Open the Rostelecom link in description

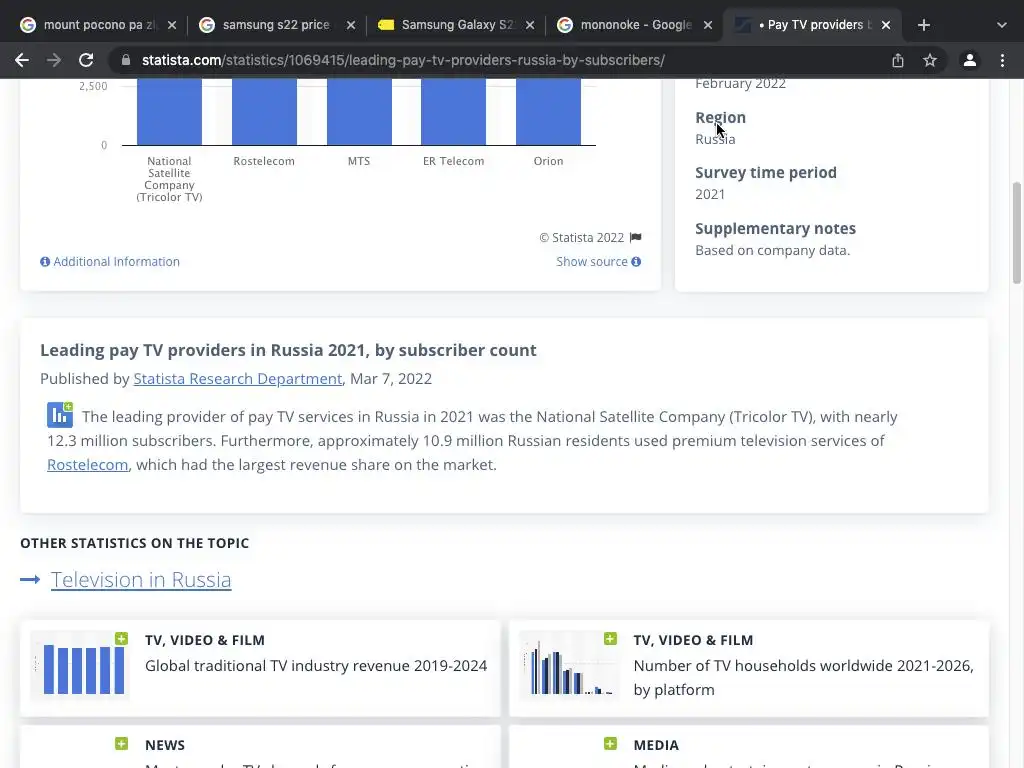[x=88, y=464]
